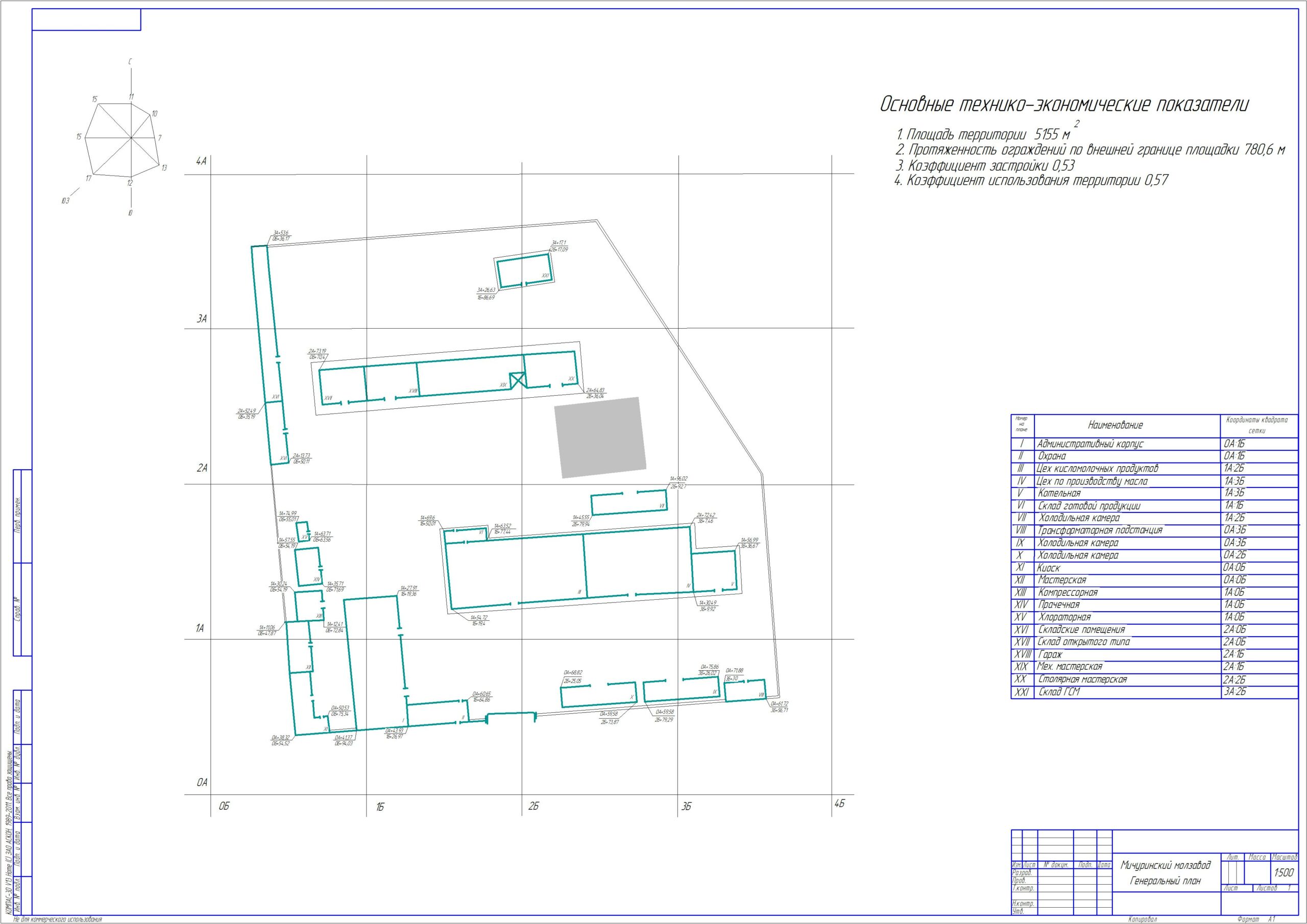The height and width of the screenshot is (924, 1307).
Task: Click 'Коэффициент использования территории 0,57'
Action: click(1032, 181)
